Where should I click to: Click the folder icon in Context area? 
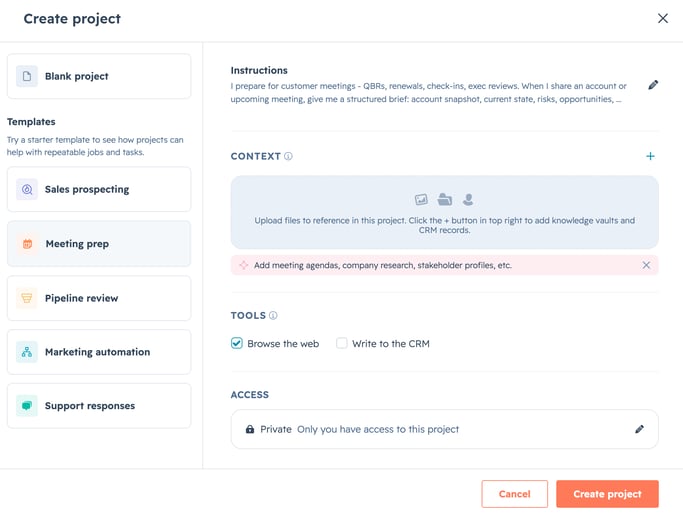click(x=444, y=200)
